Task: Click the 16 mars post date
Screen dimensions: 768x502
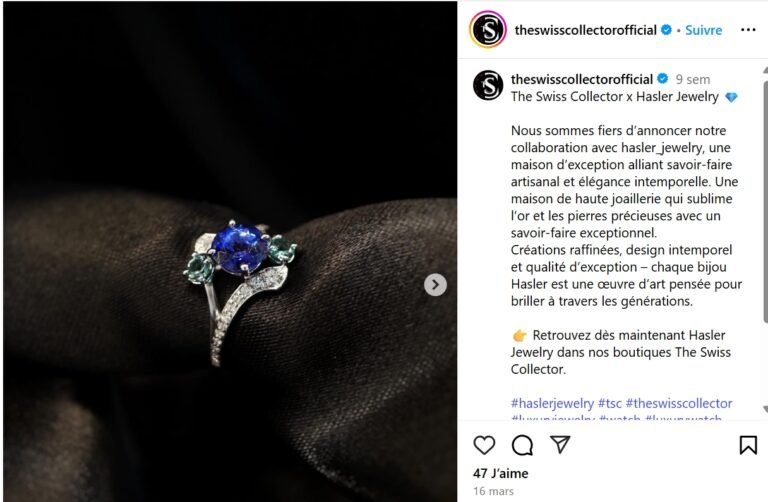Action: tap(493, 491)
